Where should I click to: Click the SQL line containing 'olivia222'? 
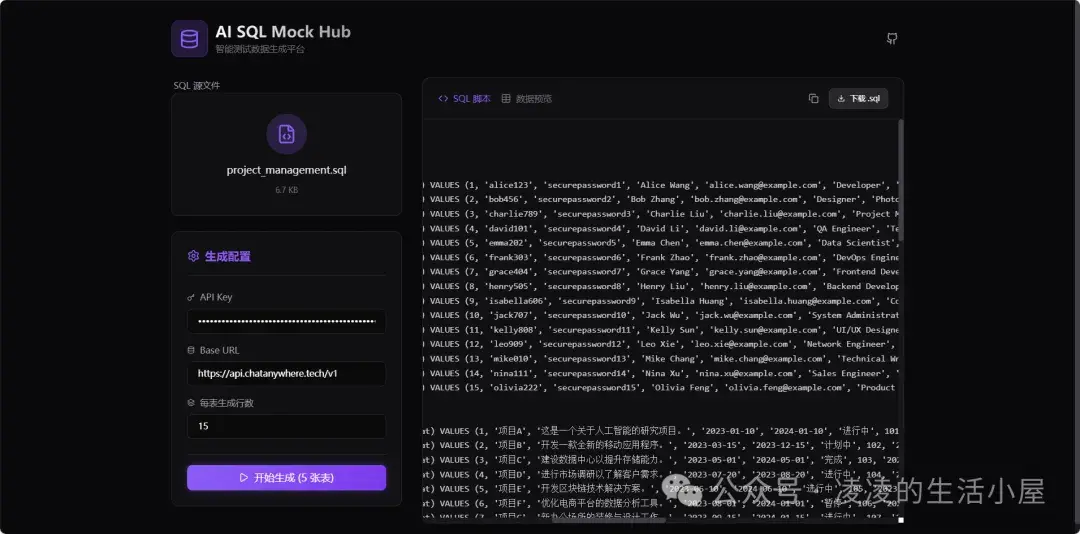point(660,387)
